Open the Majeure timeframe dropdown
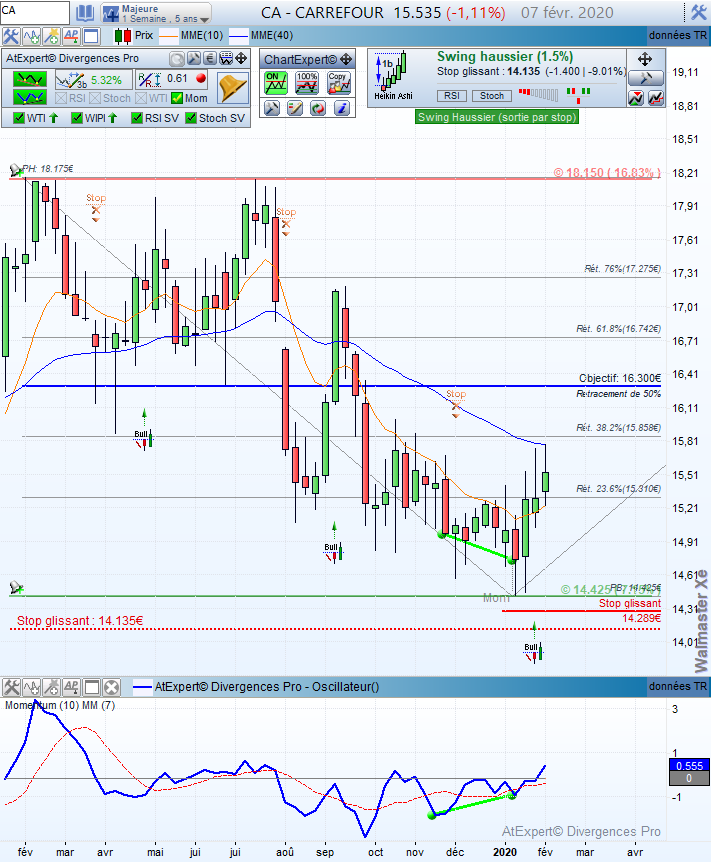The height and width of the screenshot is (862, 711). coord(156,13)
